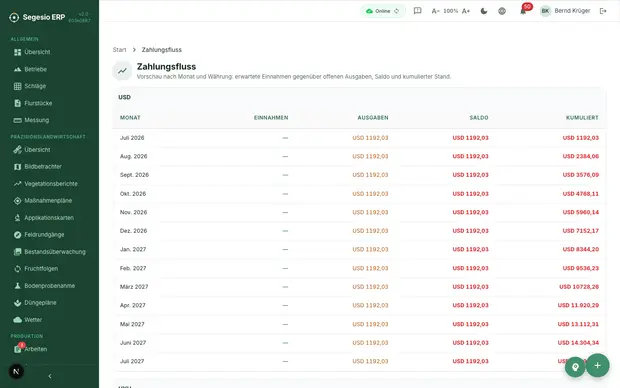Open the feedback comment icon
Screen dimensions: 620x388
[x=418, y=11]
